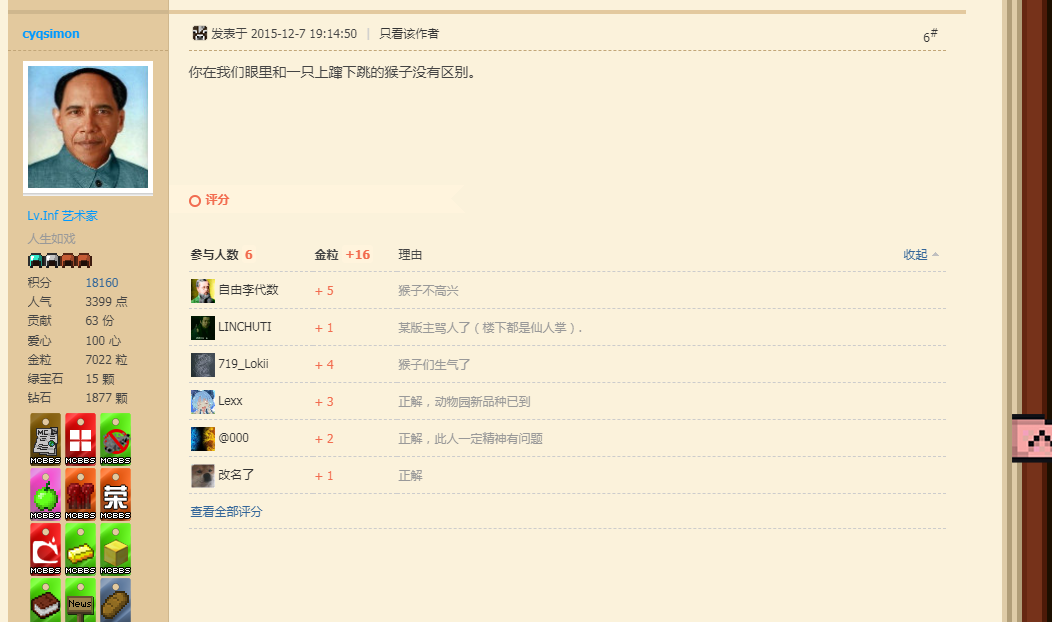Open avatar of rater 719_Lokii
The width and height of the screenshot is (1052, 622).
pos(203,364)
